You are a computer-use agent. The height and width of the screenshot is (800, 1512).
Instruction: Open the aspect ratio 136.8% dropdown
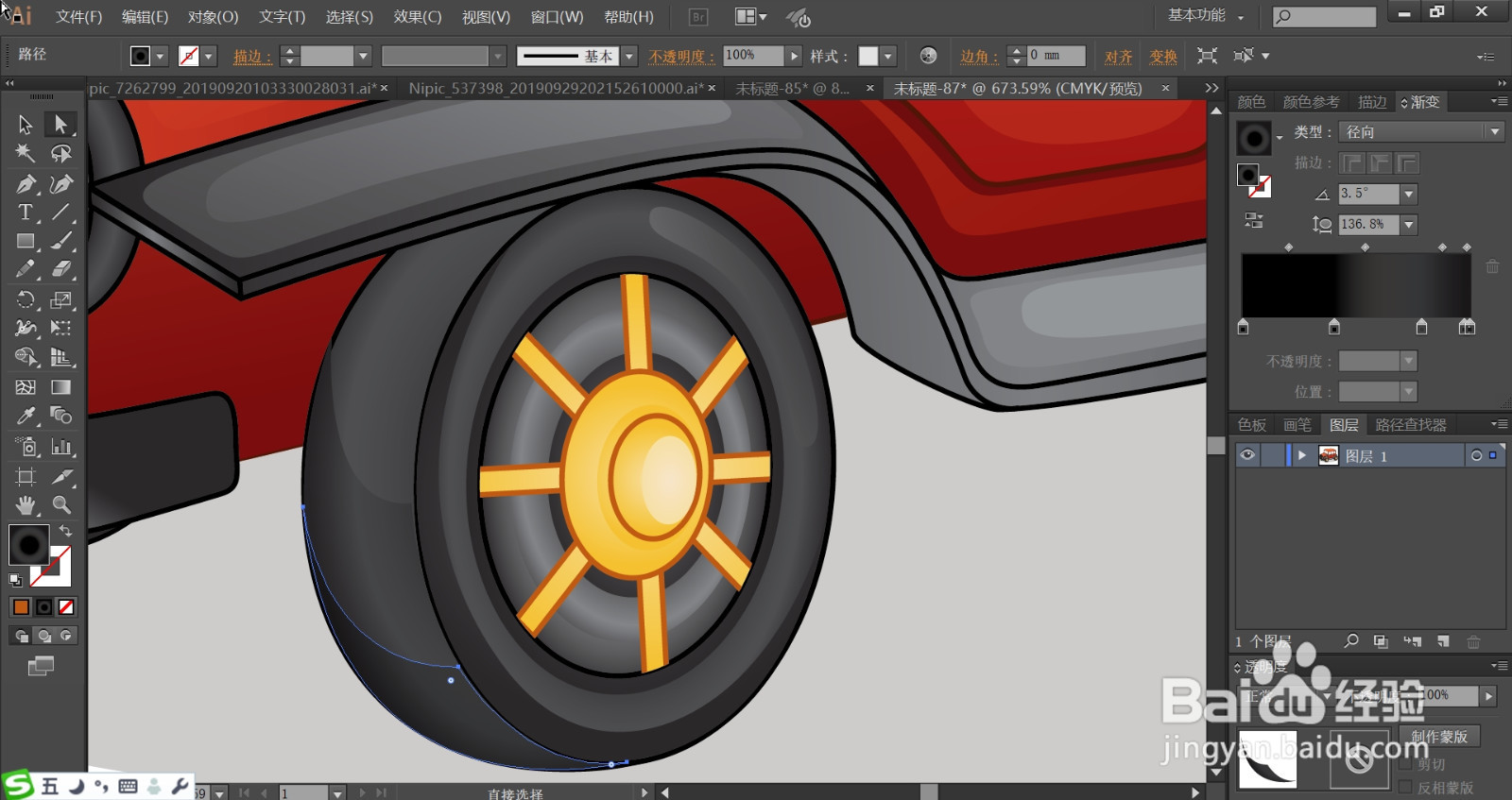tap(1409, 225)
